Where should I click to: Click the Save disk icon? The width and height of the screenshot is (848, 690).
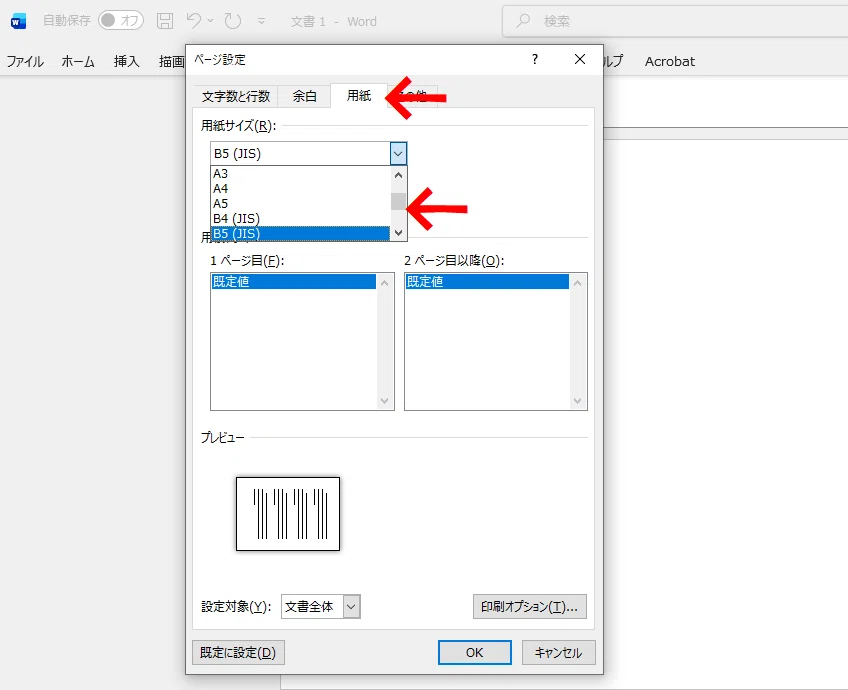pos(165,21)
